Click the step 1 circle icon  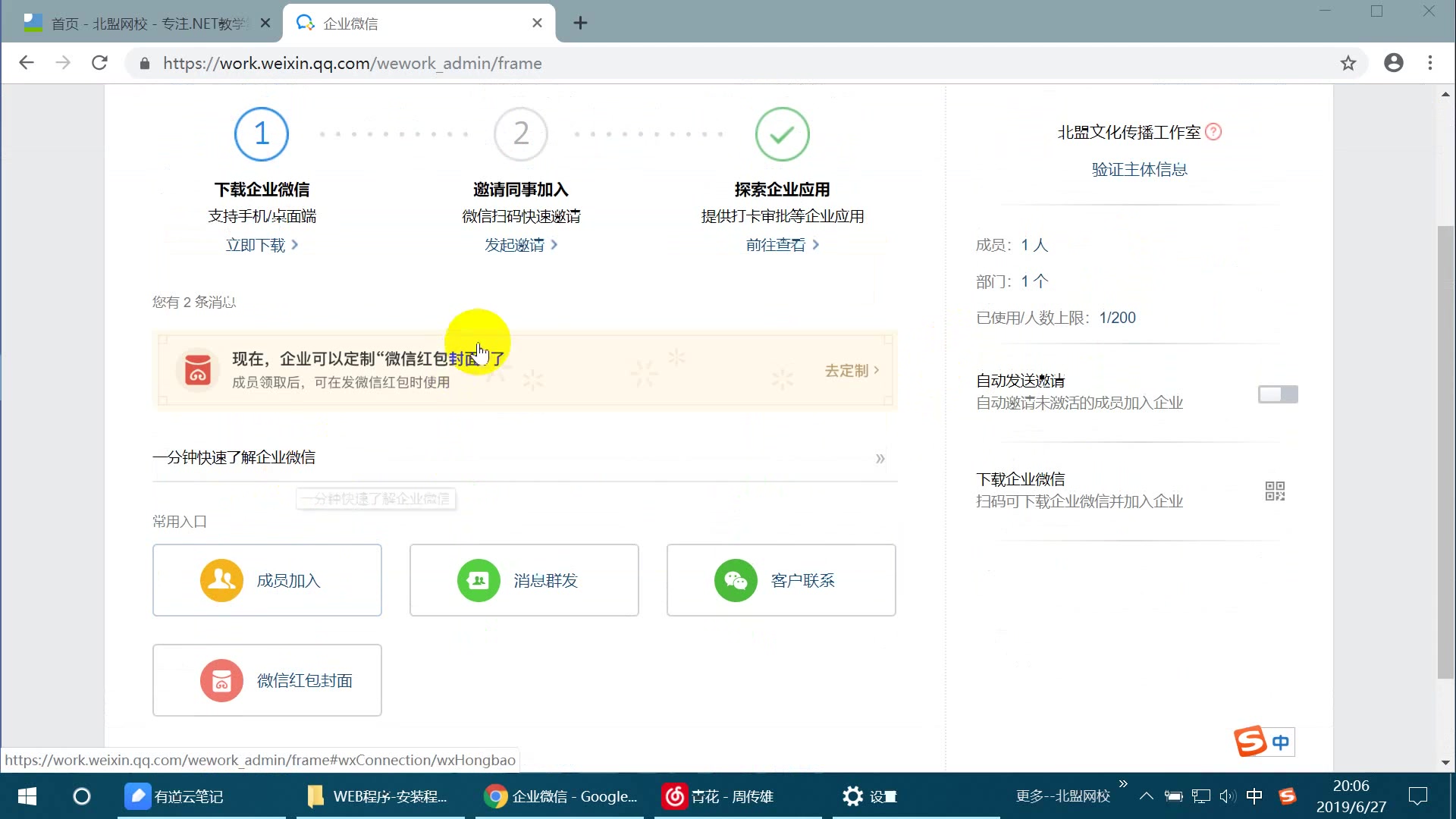(x=262, y=134)
